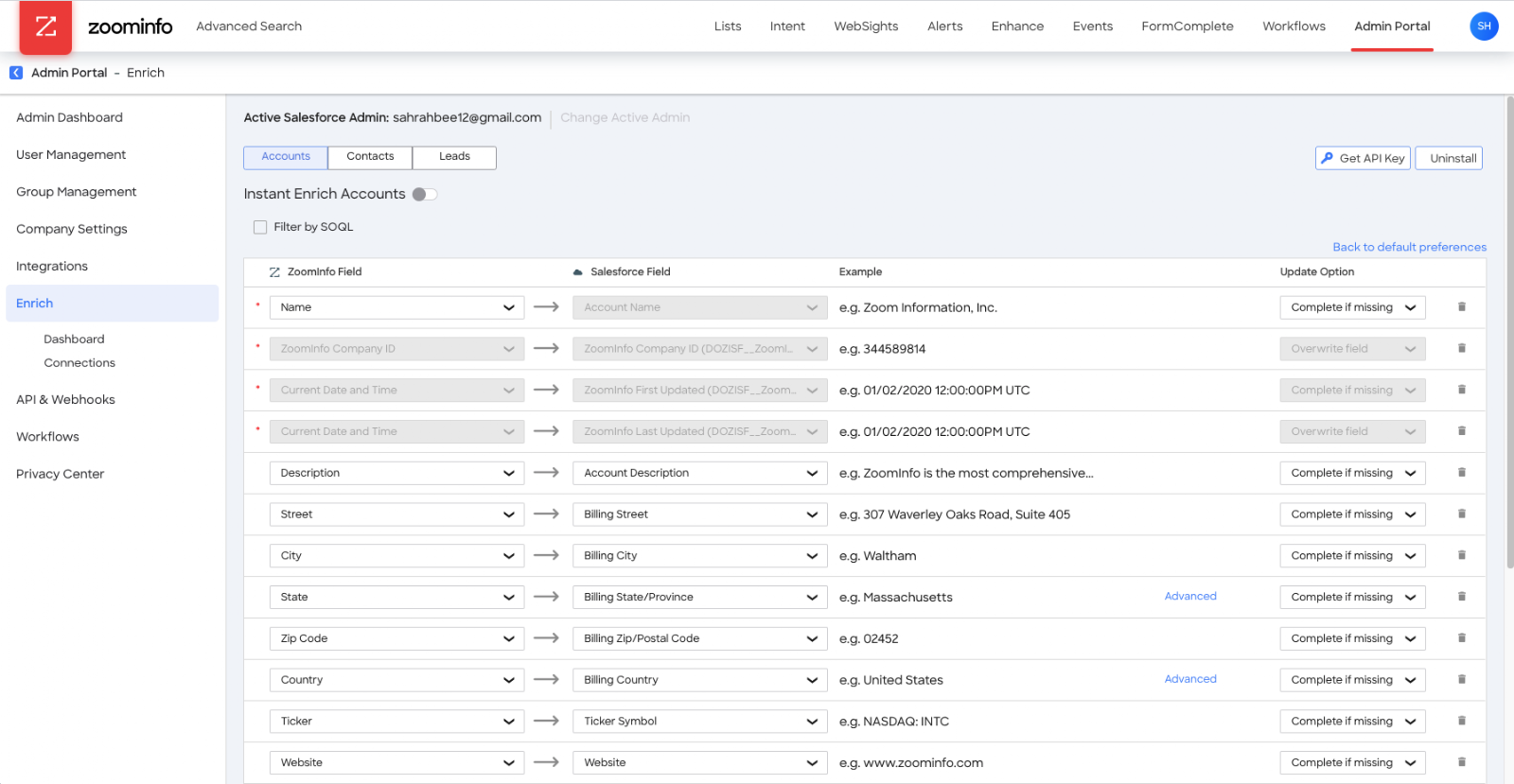Open update option dropdown for Name row
The width and height of the screenshot is (1514, 784).
pos(1353,307)
